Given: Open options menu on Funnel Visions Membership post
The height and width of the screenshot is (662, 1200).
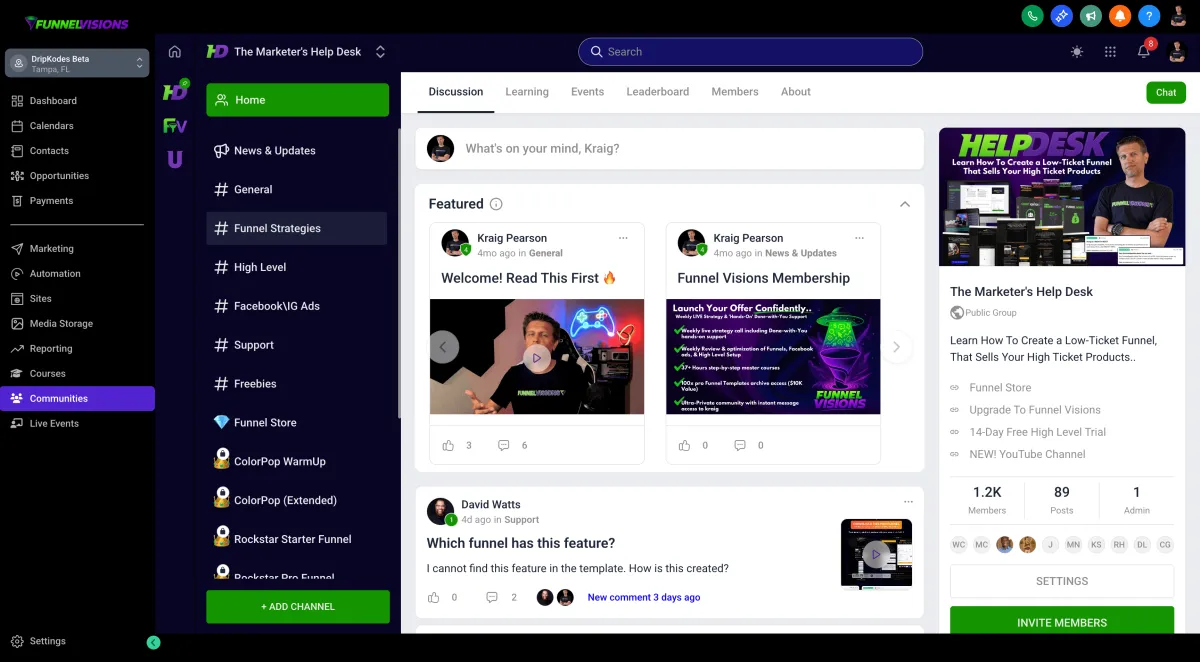Looking at the screenshot, I should [859, 238].
